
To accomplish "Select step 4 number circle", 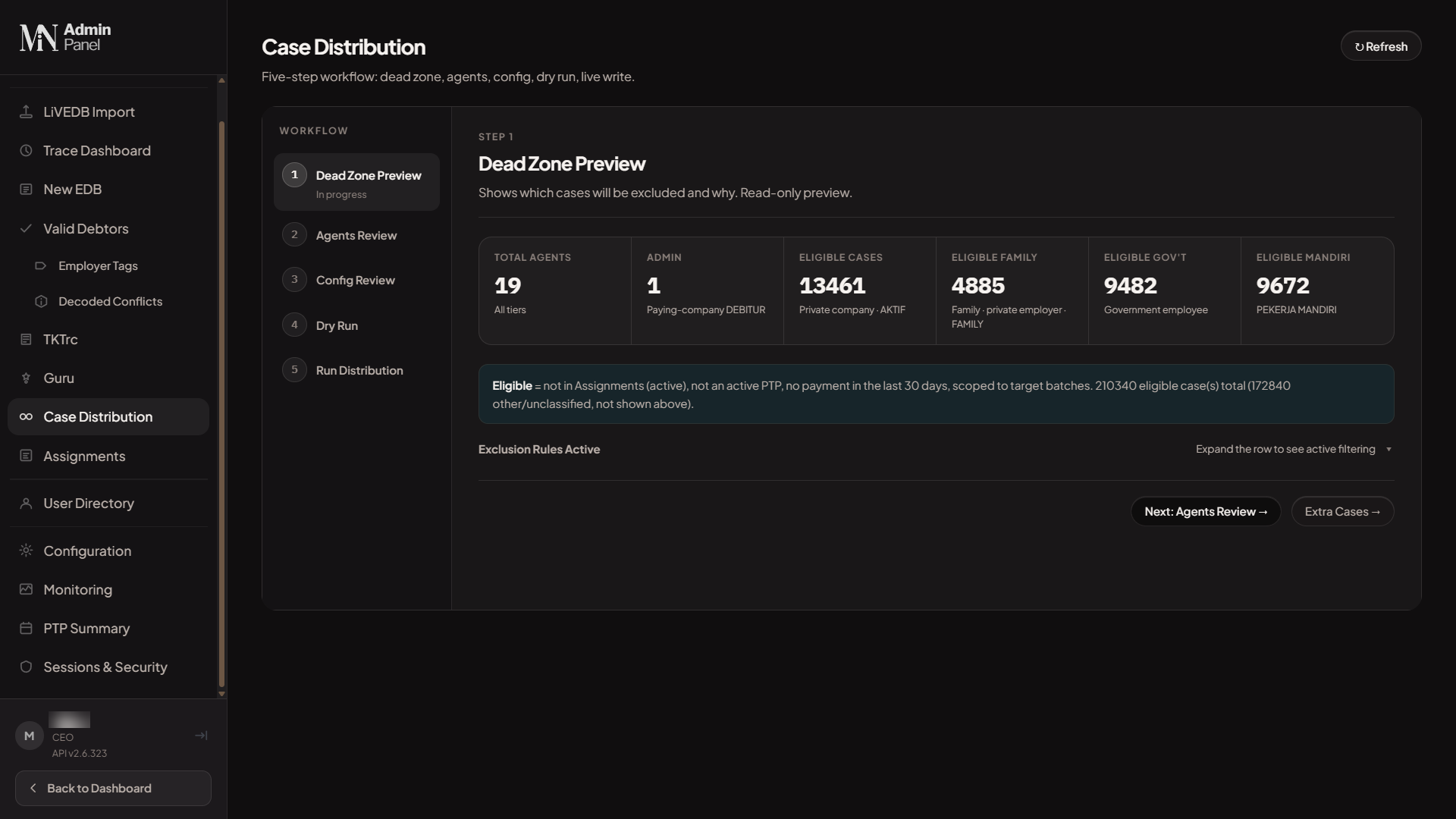I will point(294,325).
